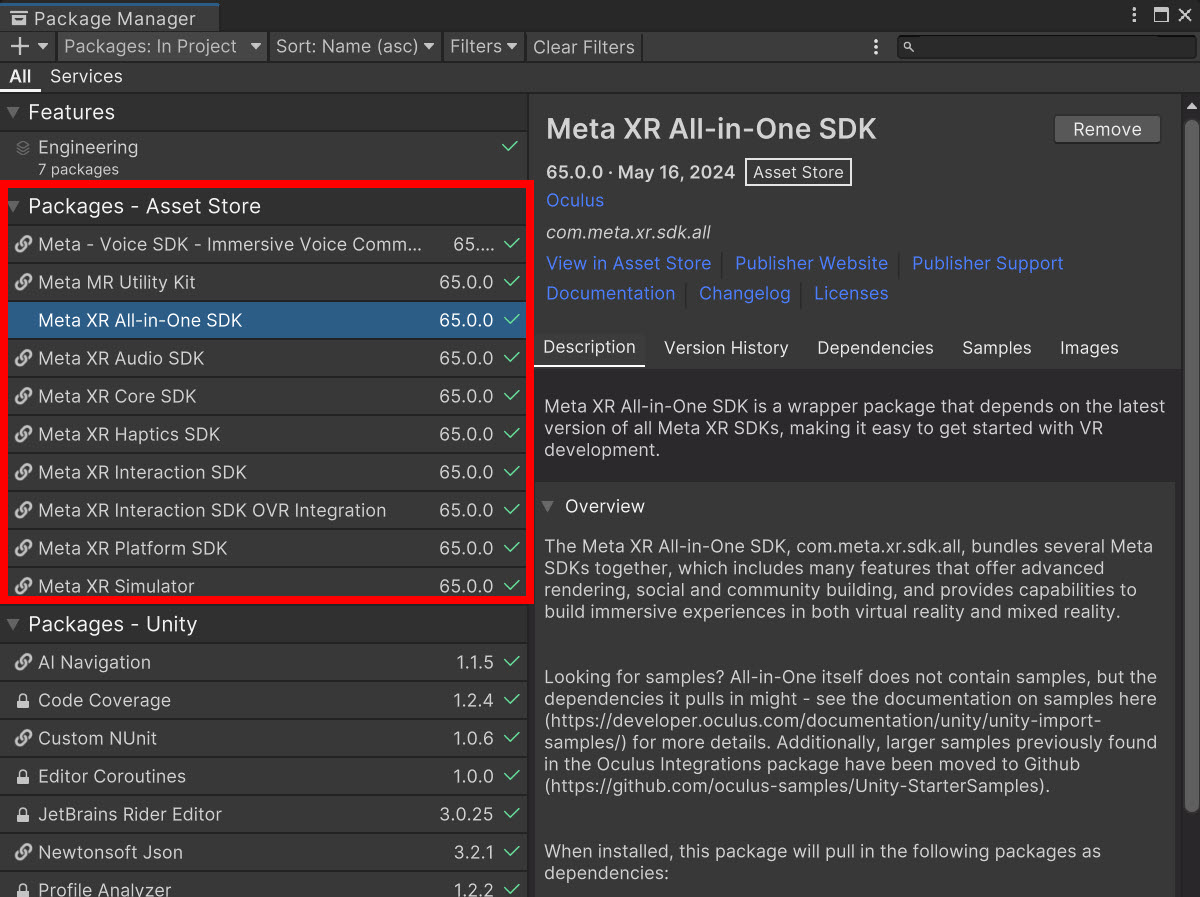The image size is (1200, 897).
Task: Open the toolbar three-dot options menu
Action: tap(876, 47)
